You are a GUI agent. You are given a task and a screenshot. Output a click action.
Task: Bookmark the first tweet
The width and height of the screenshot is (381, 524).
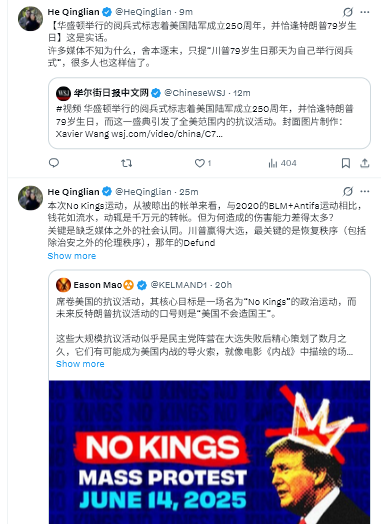346,163
